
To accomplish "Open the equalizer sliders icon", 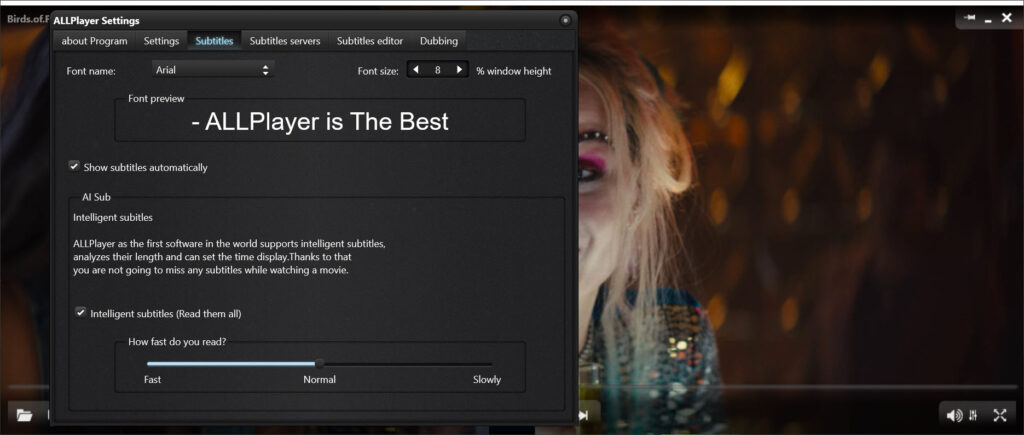I will (974, 415).
